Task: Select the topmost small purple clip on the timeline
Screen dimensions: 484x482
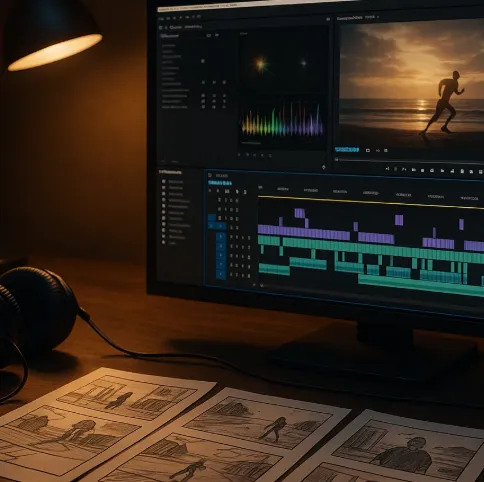Action: (300, 213)
